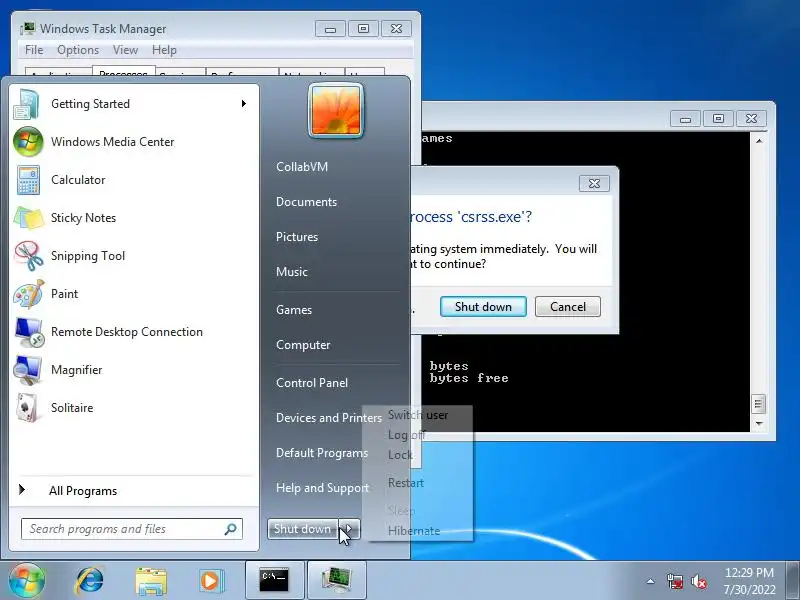Open Getting Started from Start menu
This screenshot has width=800, height=600.
(x=133, y=104)
